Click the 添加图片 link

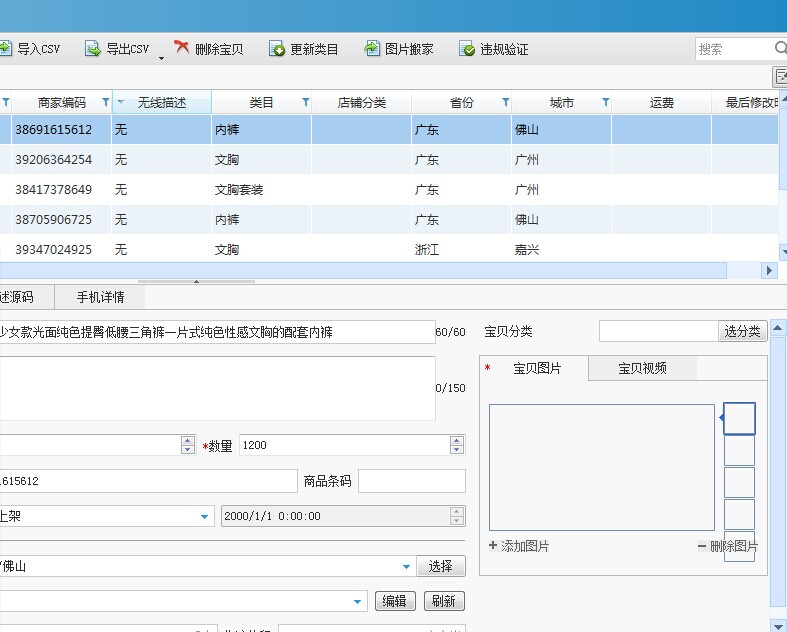pos(519,546)
